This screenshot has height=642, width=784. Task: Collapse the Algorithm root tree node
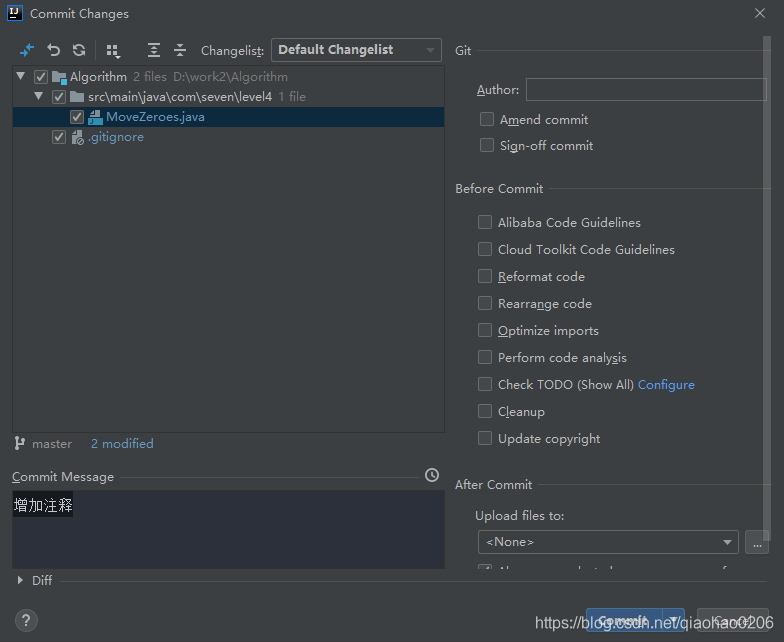pos(21,76)
